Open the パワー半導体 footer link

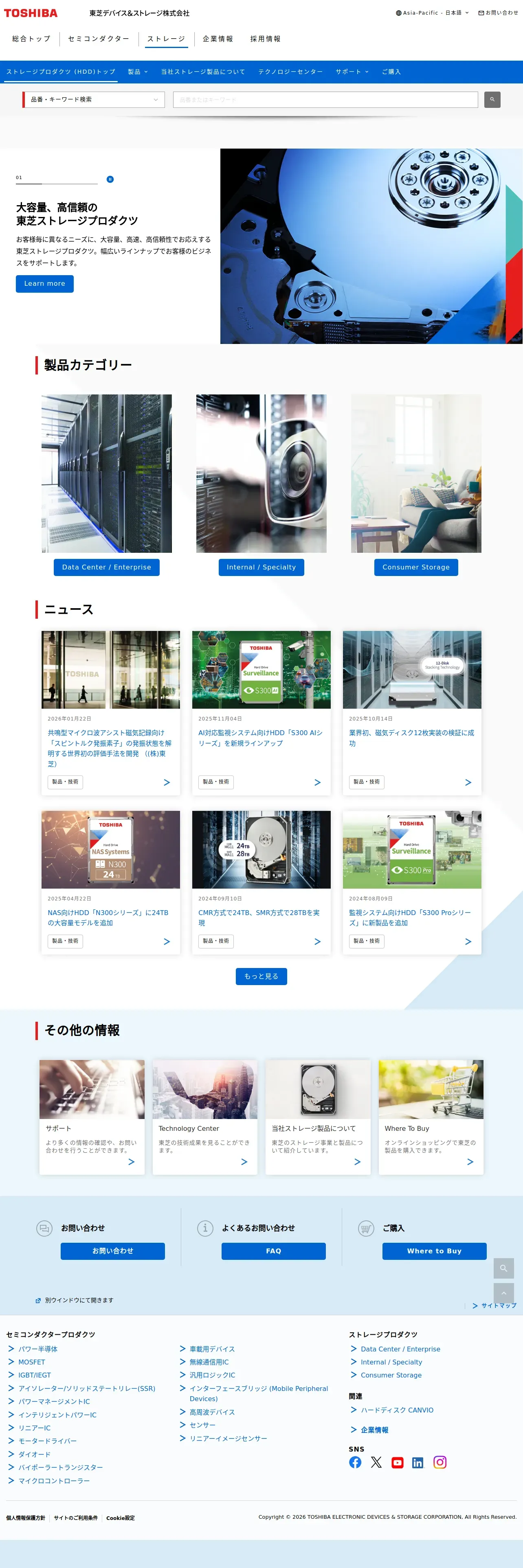click(x=38, y=1349)
